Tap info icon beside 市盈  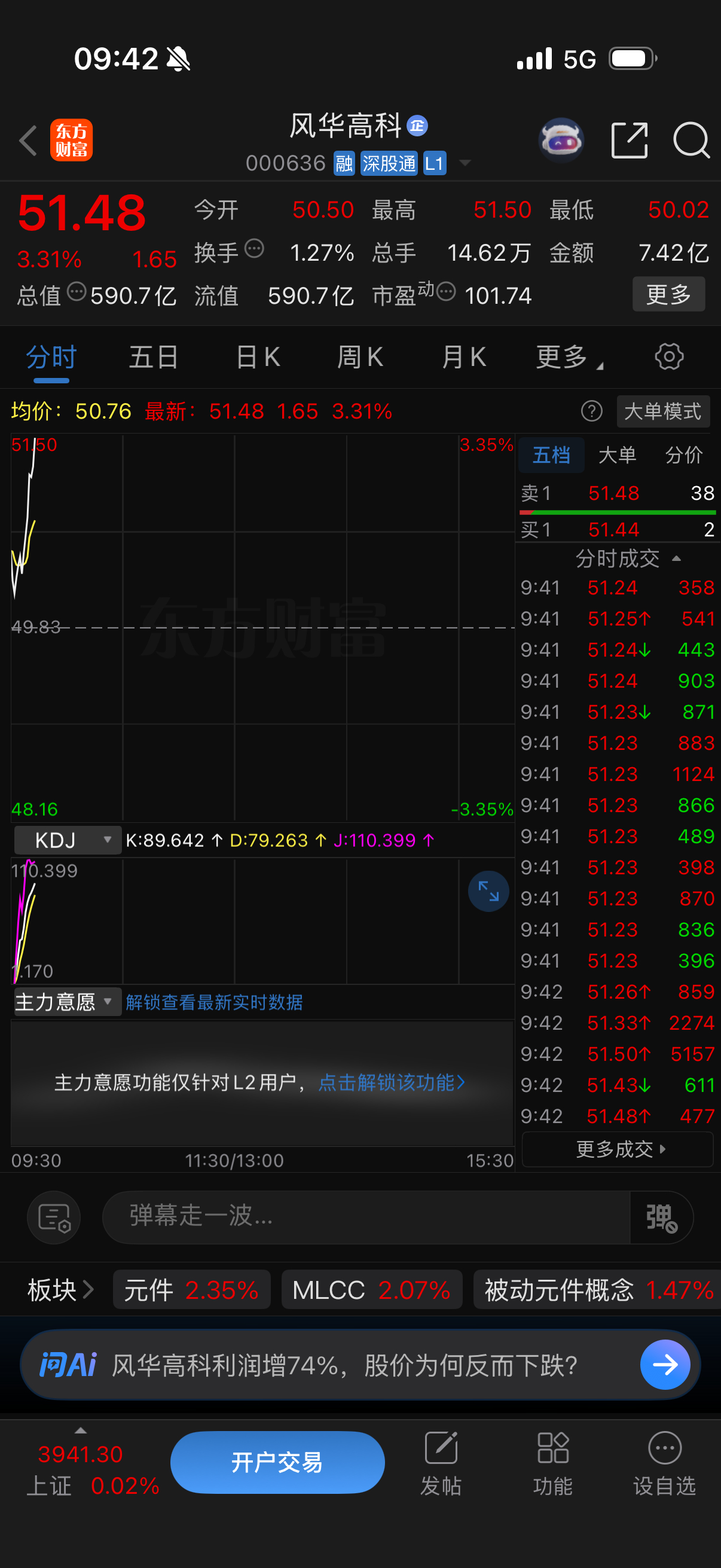point(446,292)
